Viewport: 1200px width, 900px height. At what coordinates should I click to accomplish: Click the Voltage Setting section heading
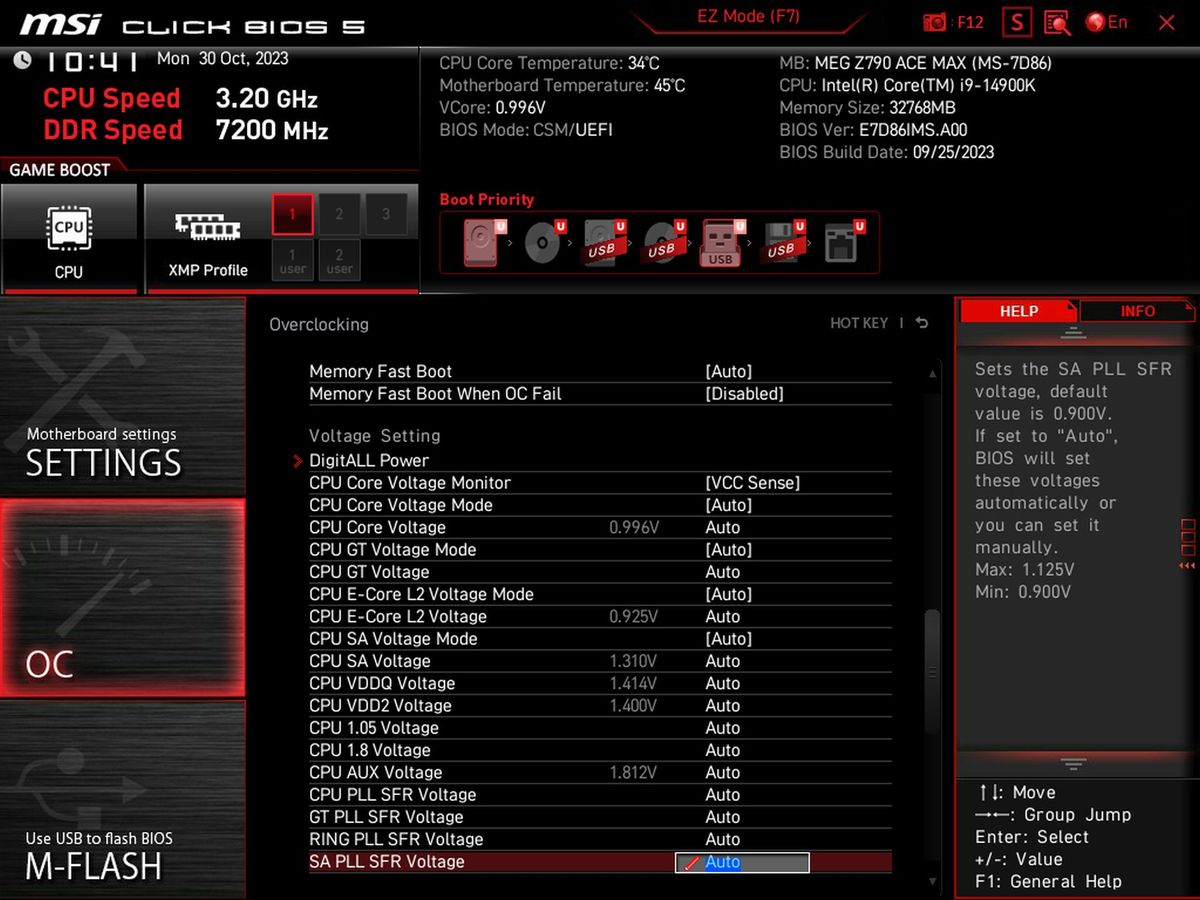coord(375,436)
